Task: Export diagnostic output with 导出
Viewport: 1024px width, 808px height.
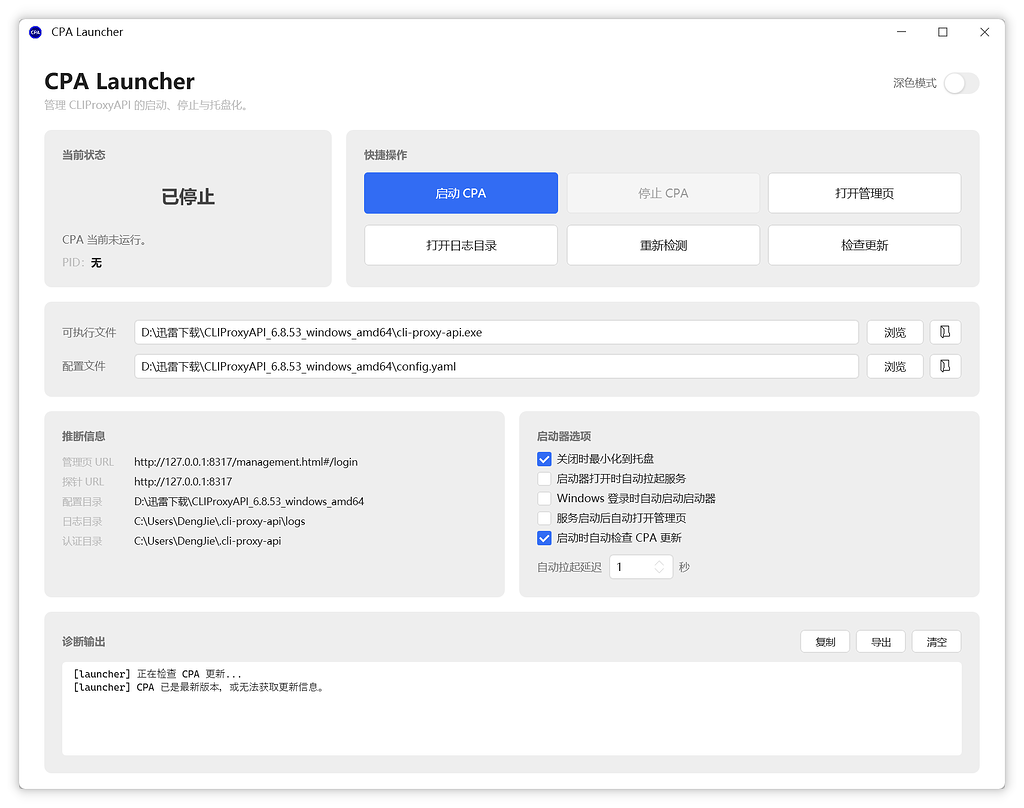Action: 881,641
